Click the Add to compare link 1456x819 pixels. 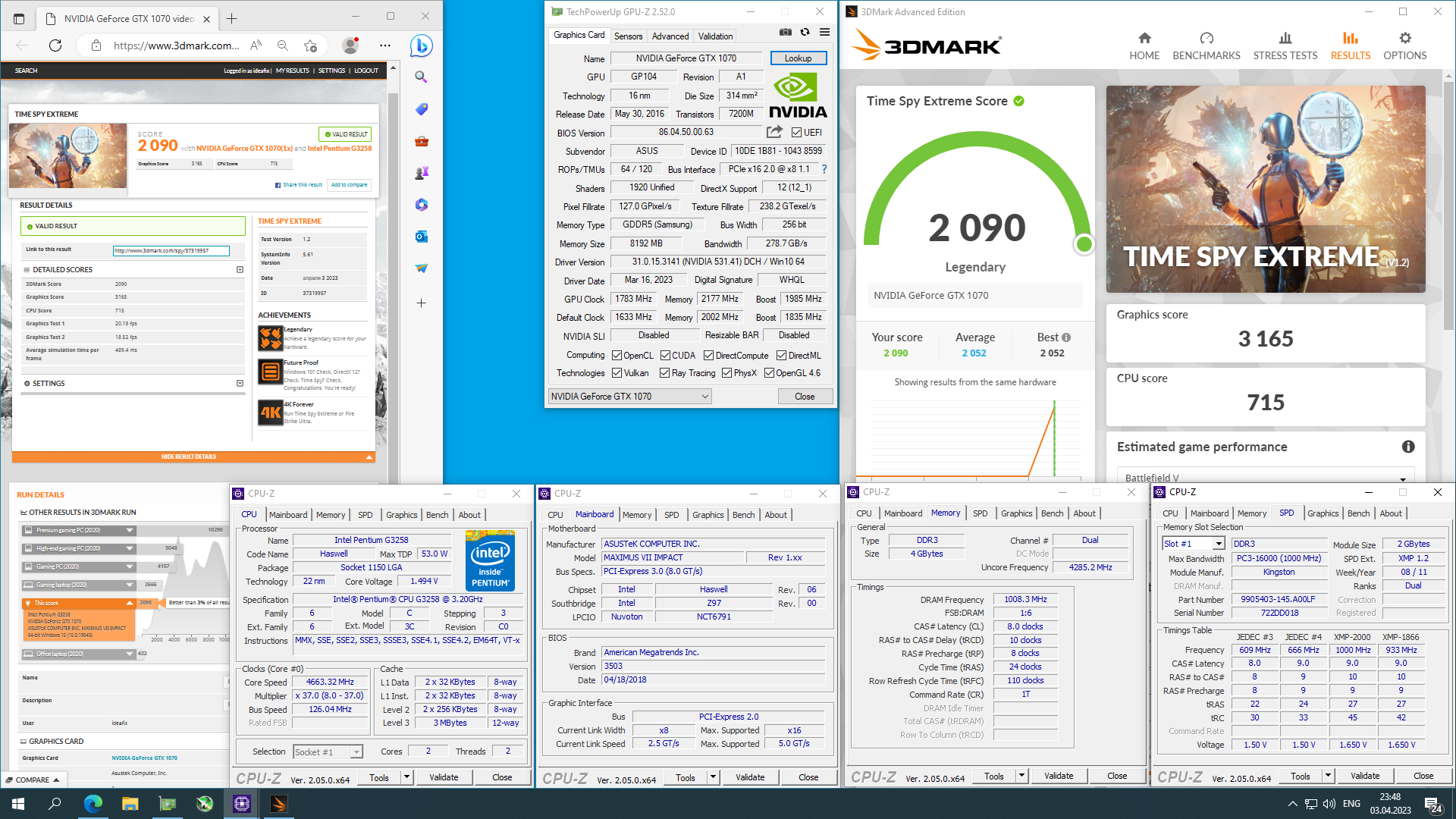[x=349, y=185]
